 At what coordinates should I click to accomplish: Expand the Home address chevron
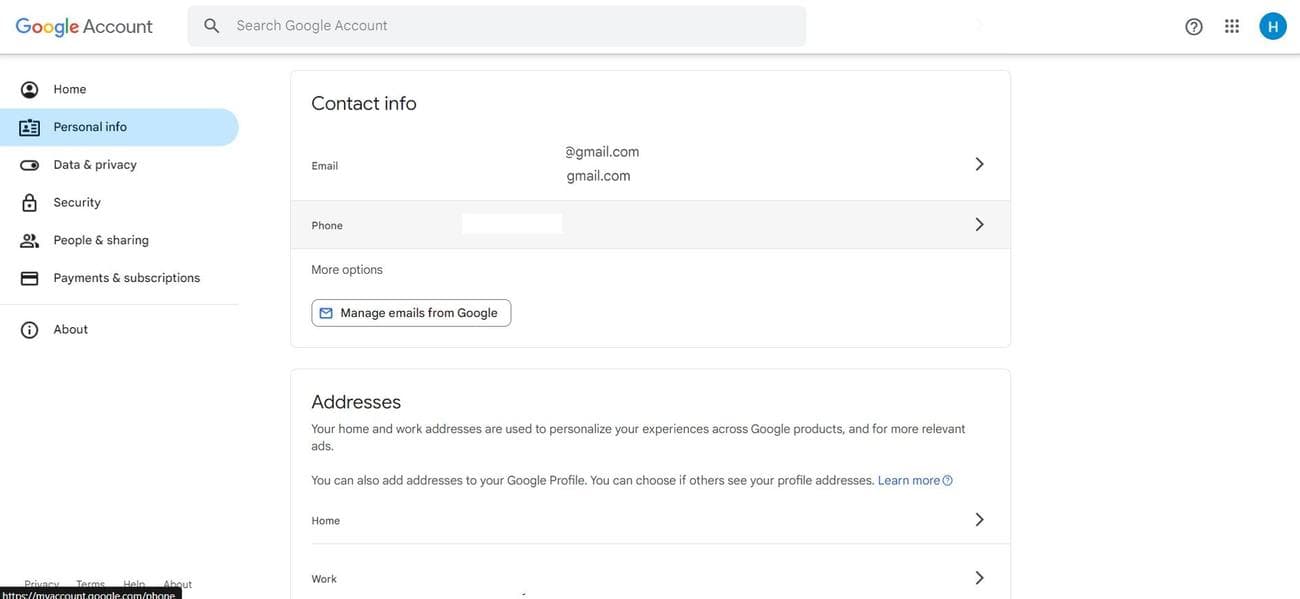tap(979, 520)
